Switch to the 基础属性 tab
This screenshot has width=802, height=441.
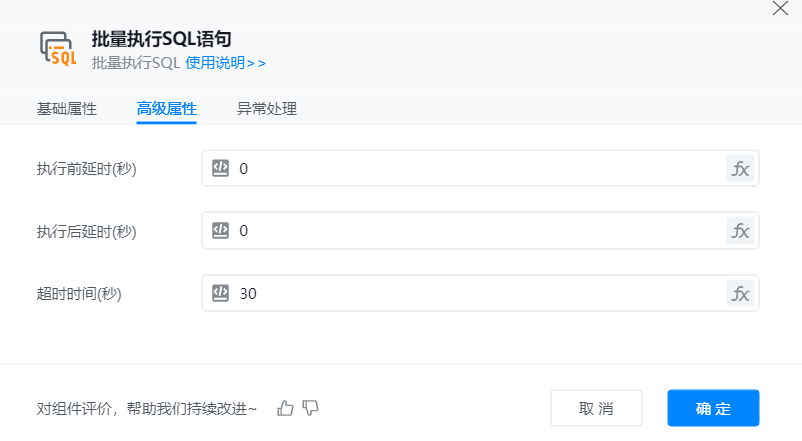pyautogui.click(x=67, y=109)
